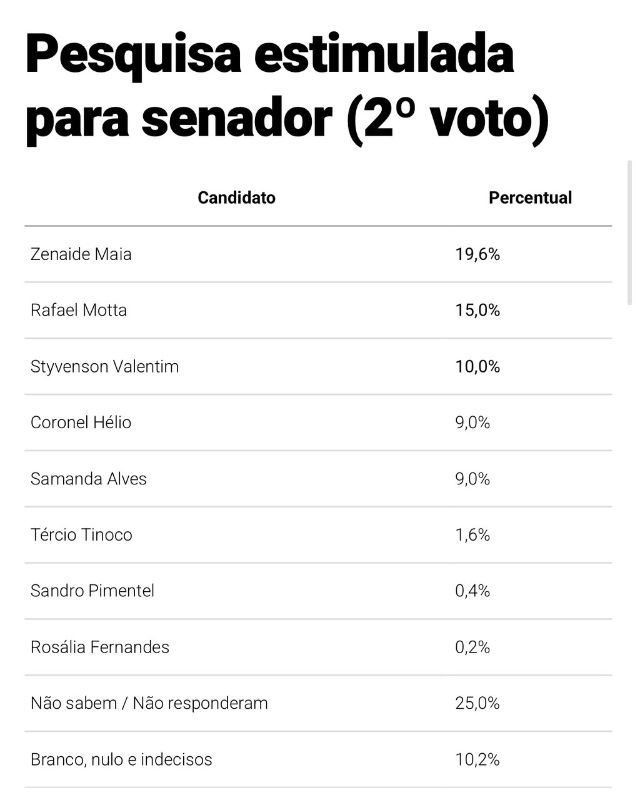
Task: Click the Sandro Pimentel name
Action: pyautogui.click(x=92, y=591)
